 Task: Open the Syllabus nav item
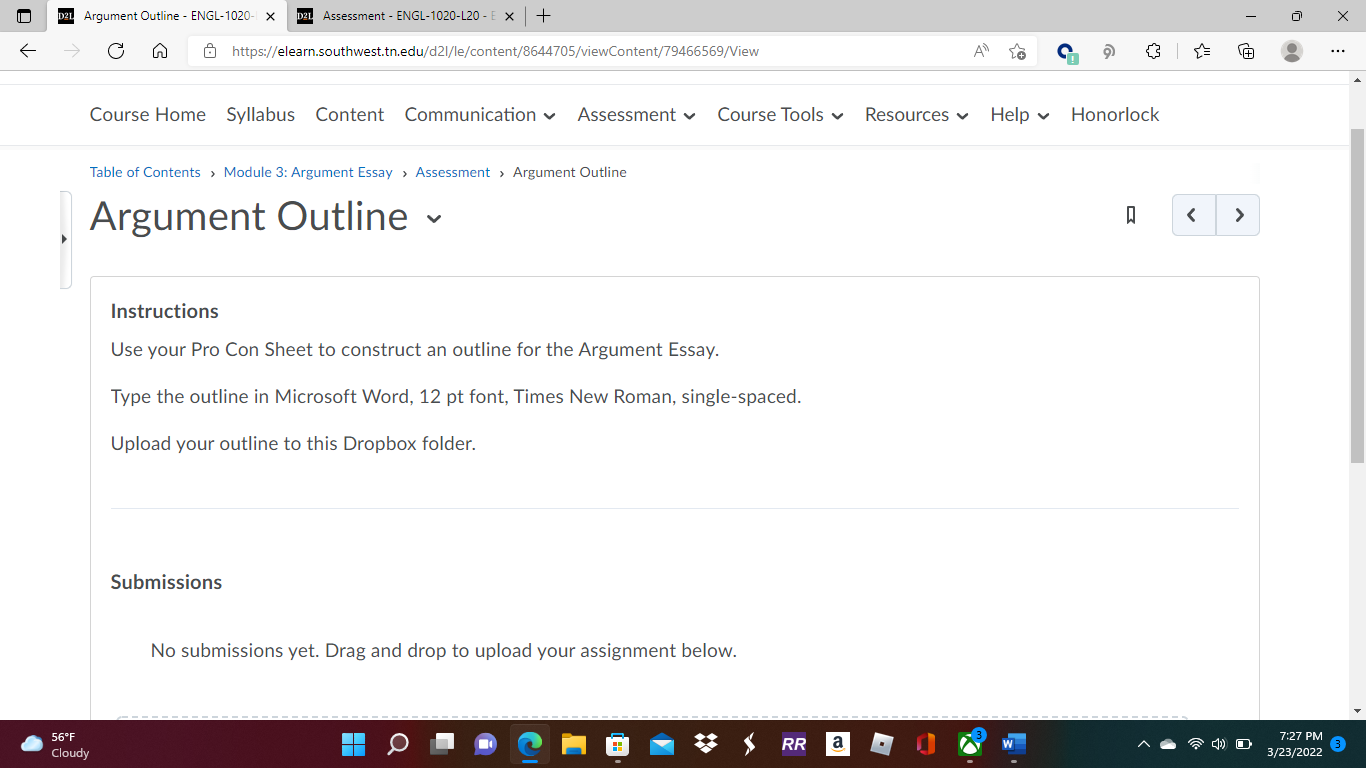[260, 115]
